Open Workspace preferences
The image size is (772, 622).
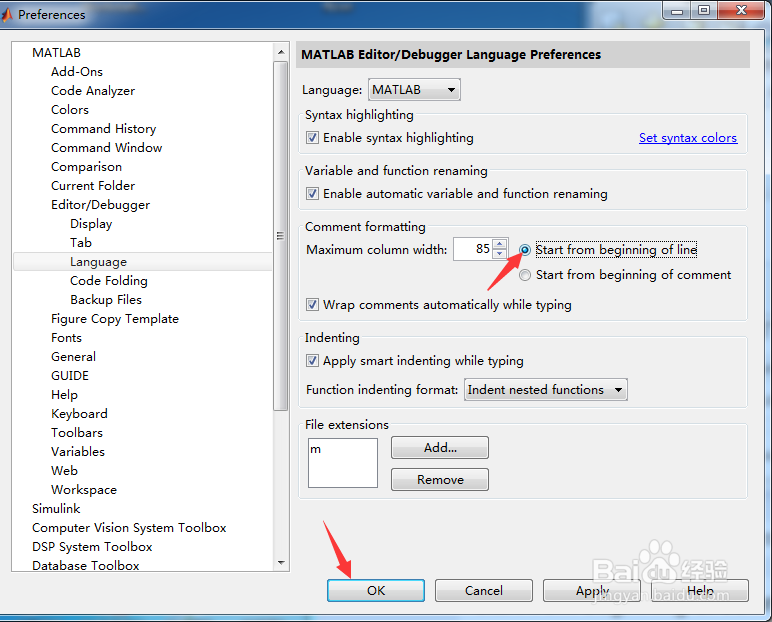click(x=84, y=490)
